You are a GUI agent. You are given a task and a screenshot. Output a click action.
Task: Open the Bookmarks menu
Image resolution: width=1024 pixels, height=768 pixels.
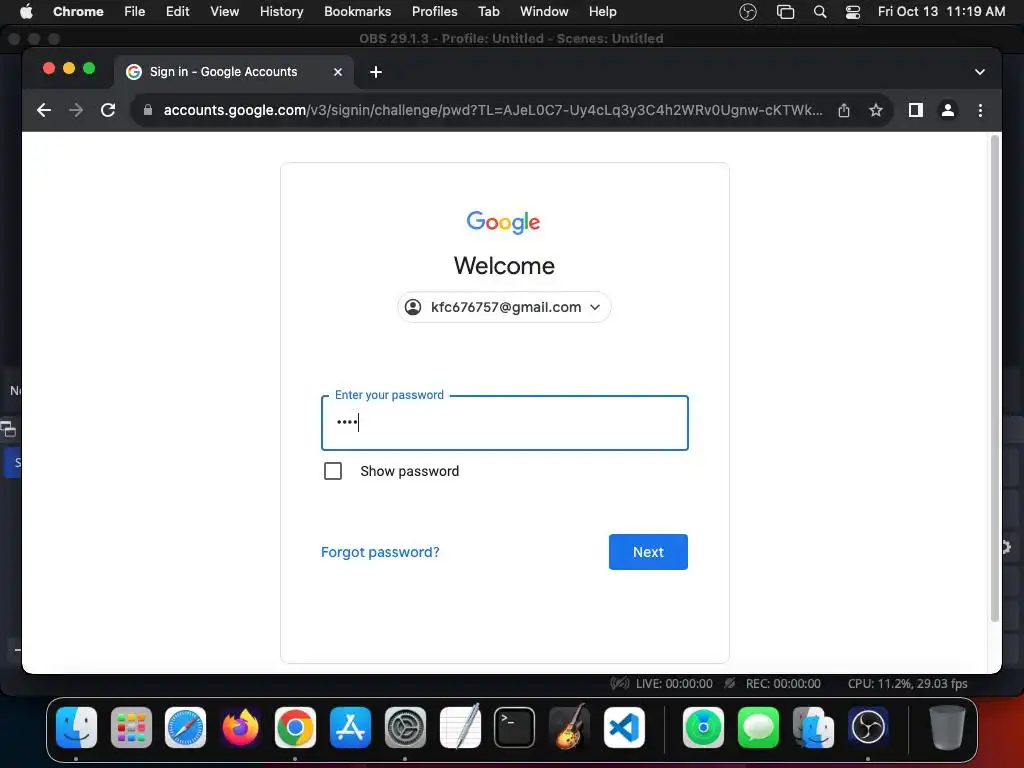point(357,11)
